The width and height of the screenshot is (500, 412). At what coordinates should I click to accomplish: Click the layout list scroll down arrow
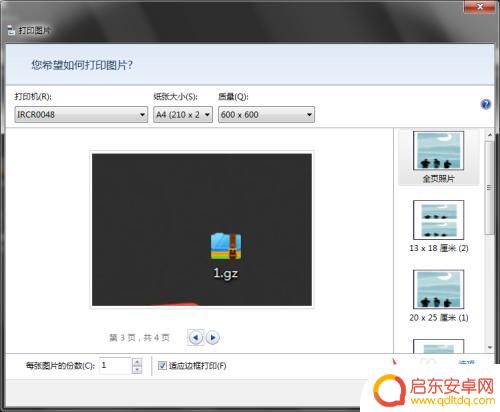click(490, 347)
